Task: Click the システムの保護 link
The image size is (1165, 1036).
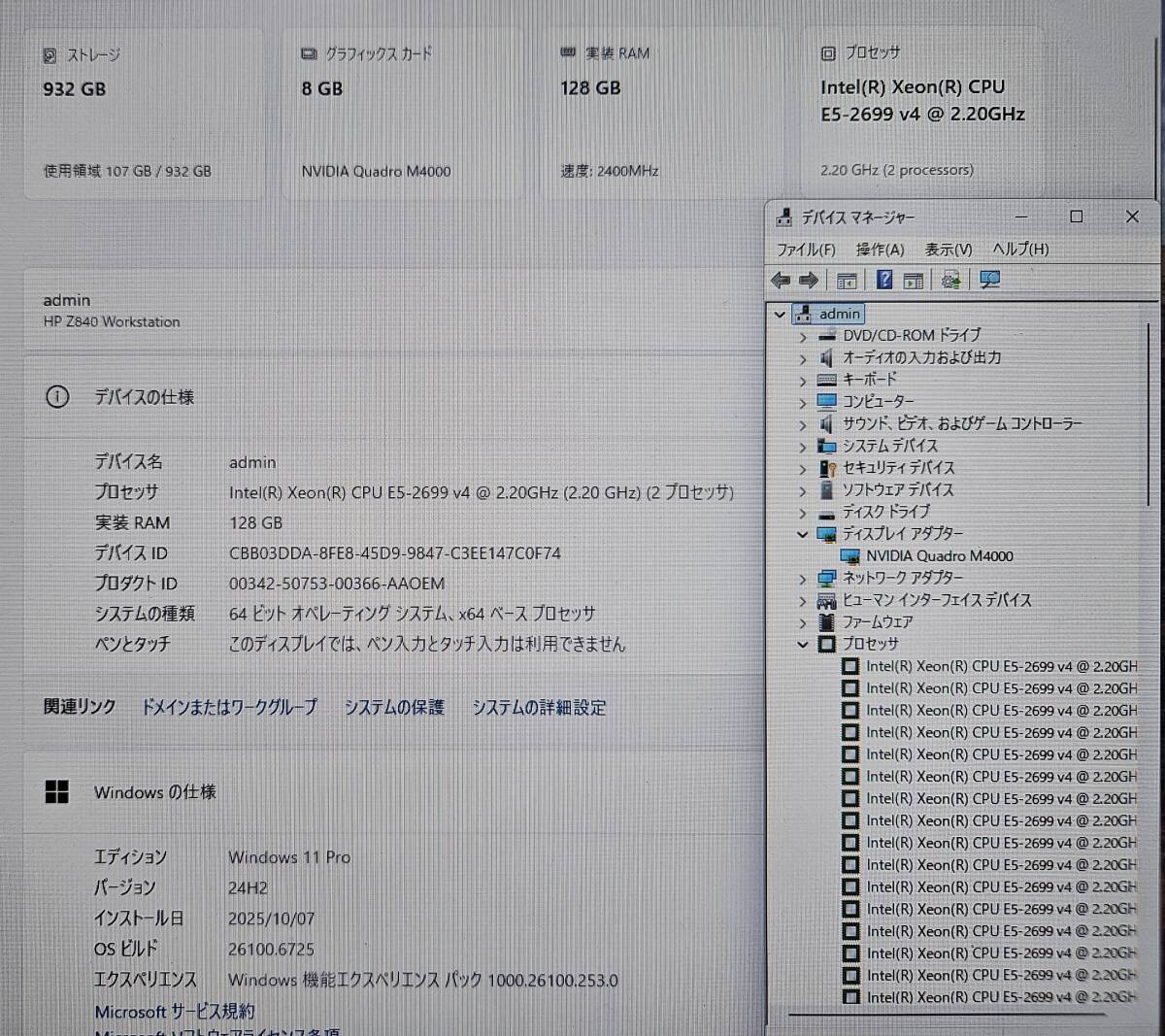Action: pos(394,708)
